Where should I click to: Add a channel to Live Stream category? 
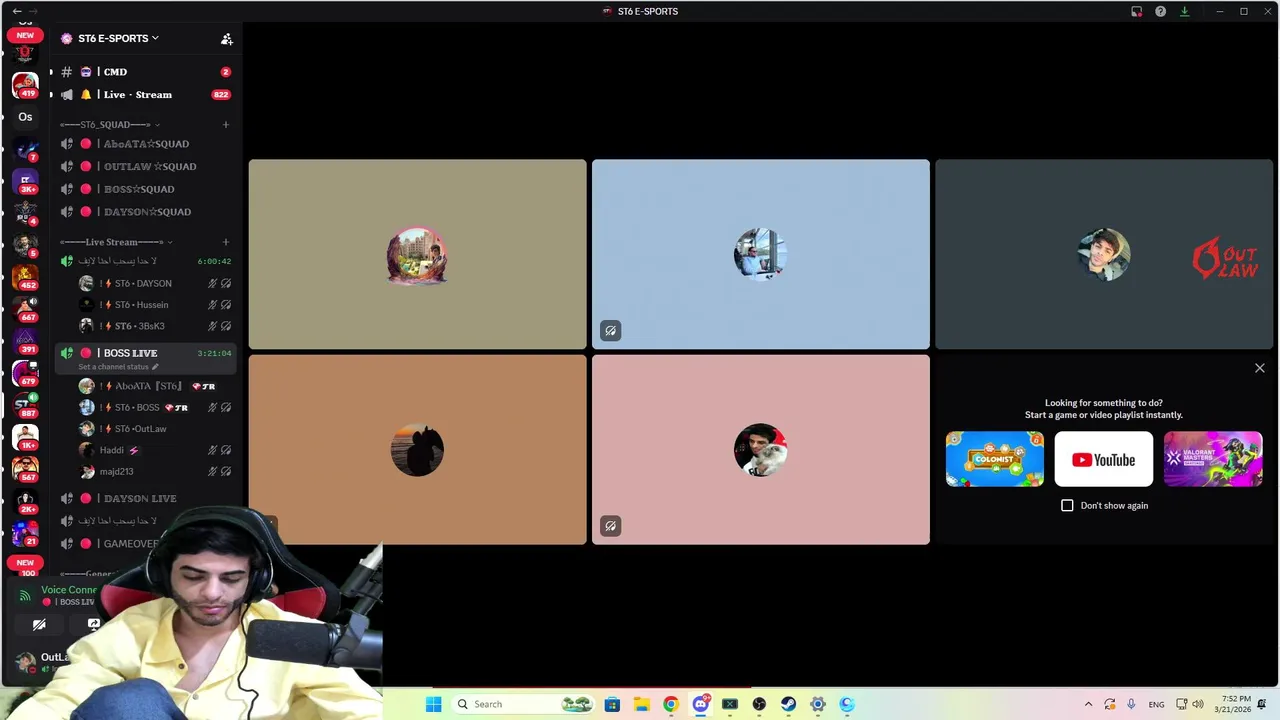[226, 242]
